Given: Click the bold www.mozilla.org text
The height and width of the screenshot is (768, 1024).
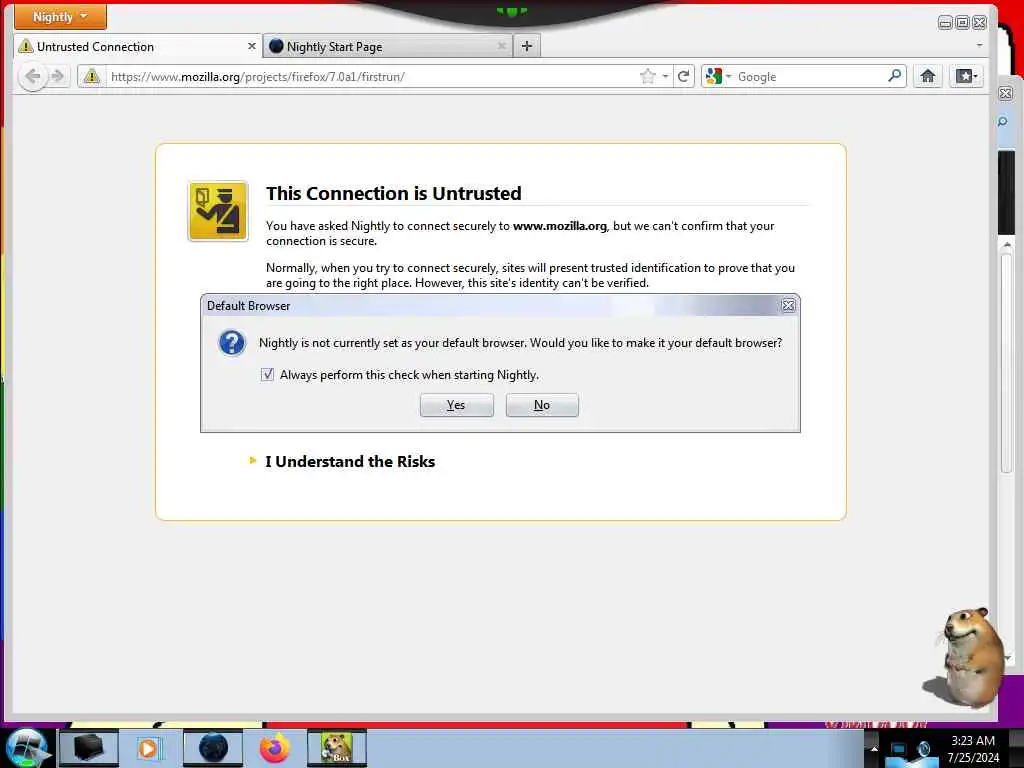Looking at the screenshot, I should pyautogui.click(x=560, y=226).
